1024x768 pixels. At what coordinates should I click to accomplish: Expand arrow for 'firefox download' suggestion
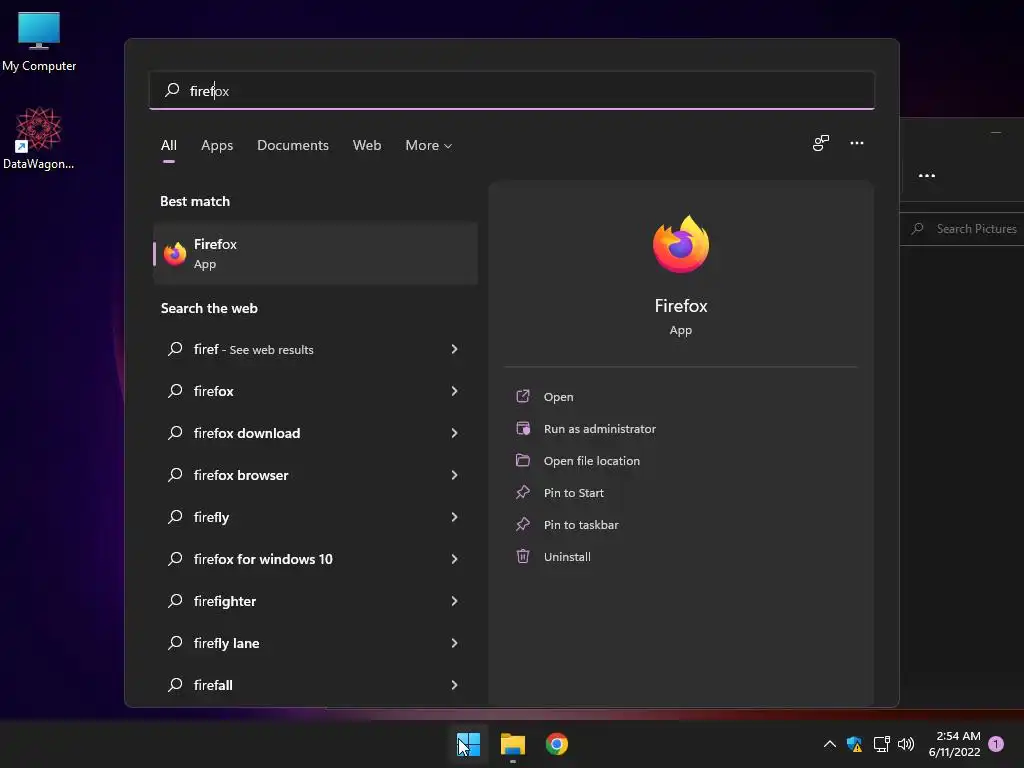click(455, 433)
